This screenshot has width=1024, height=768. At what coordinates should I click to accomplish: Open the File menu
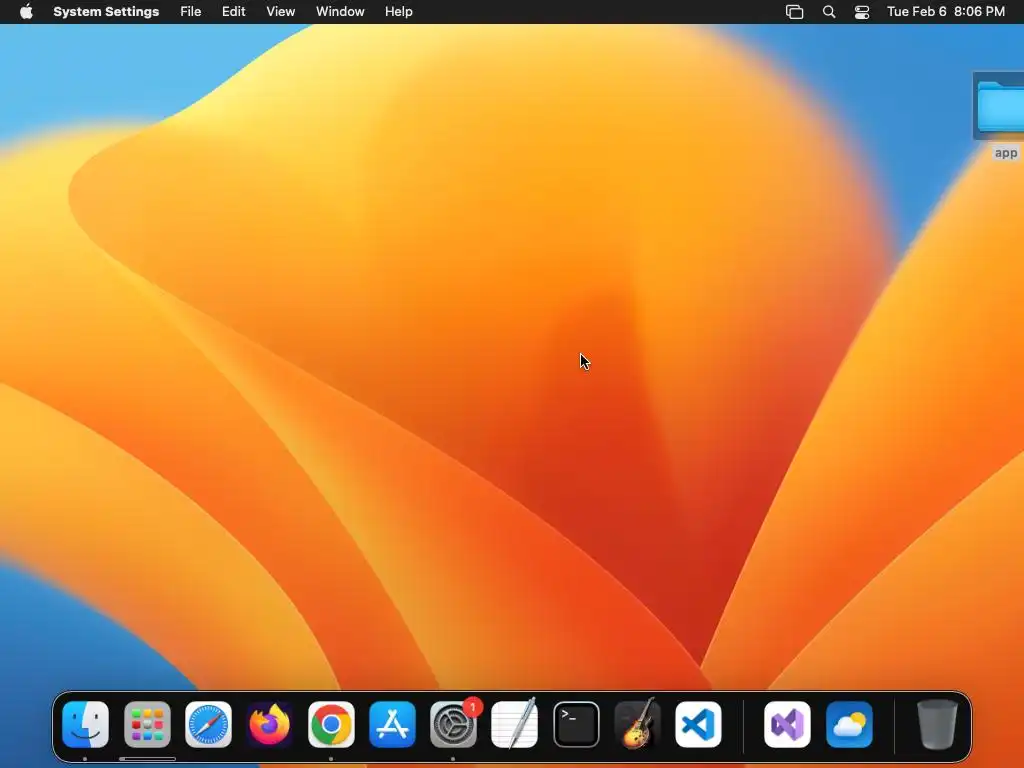(x=191, y=12)
